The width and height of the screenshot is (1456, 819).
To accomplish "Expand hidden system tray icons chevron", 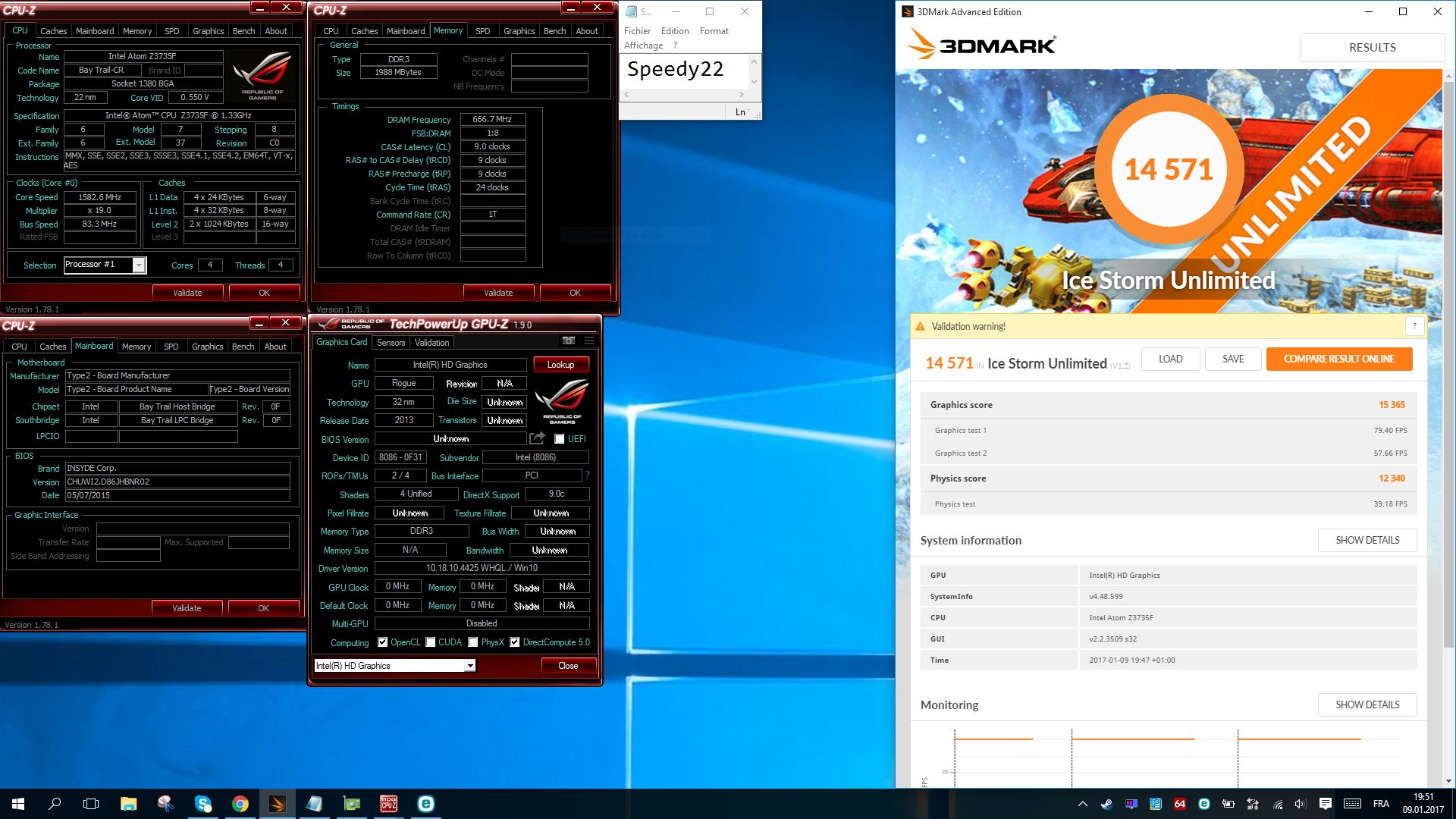I will [1082, 804].
